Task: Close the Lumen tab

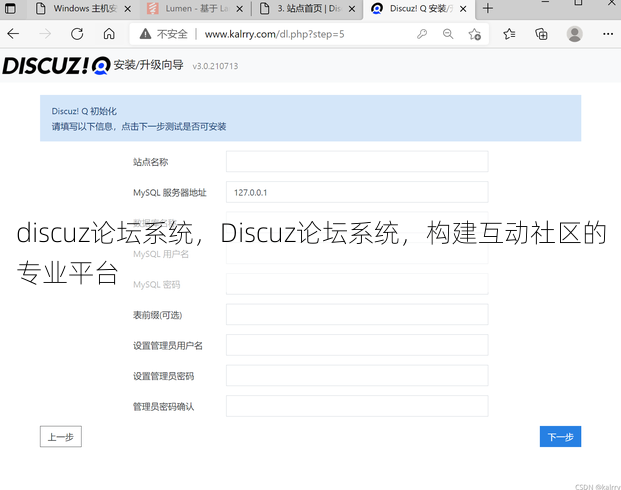Action: (240, 9)
